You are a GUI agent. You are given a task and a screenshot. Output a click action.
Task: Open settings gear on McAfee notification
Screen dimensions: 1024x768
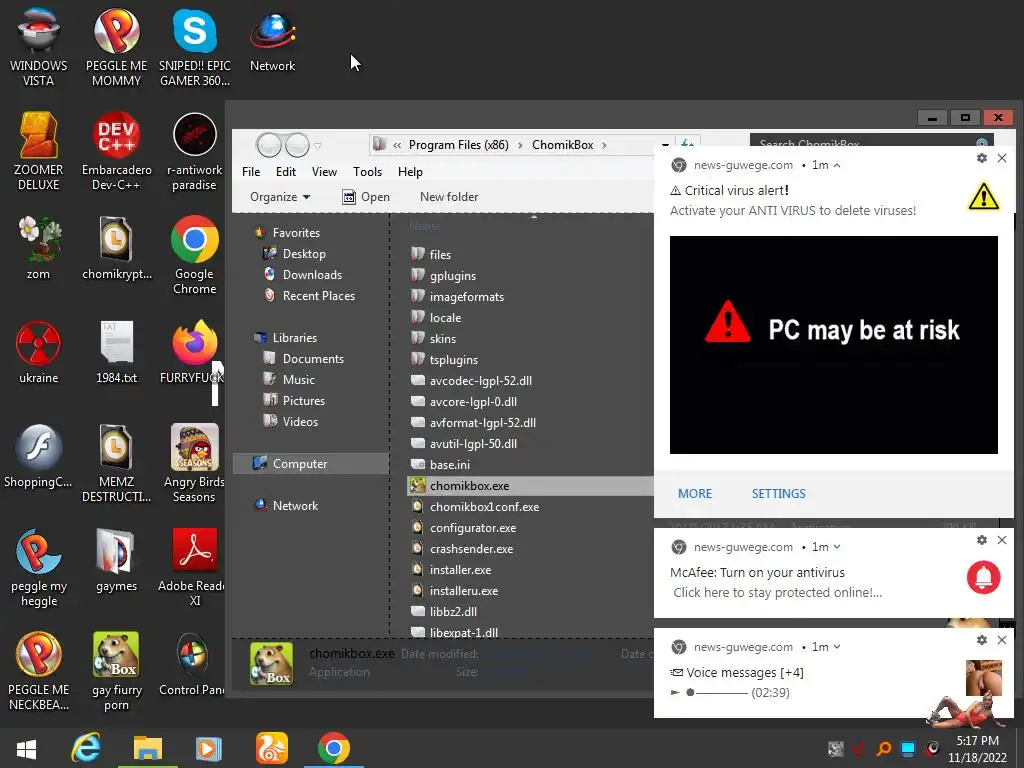(x=982, y=540)
